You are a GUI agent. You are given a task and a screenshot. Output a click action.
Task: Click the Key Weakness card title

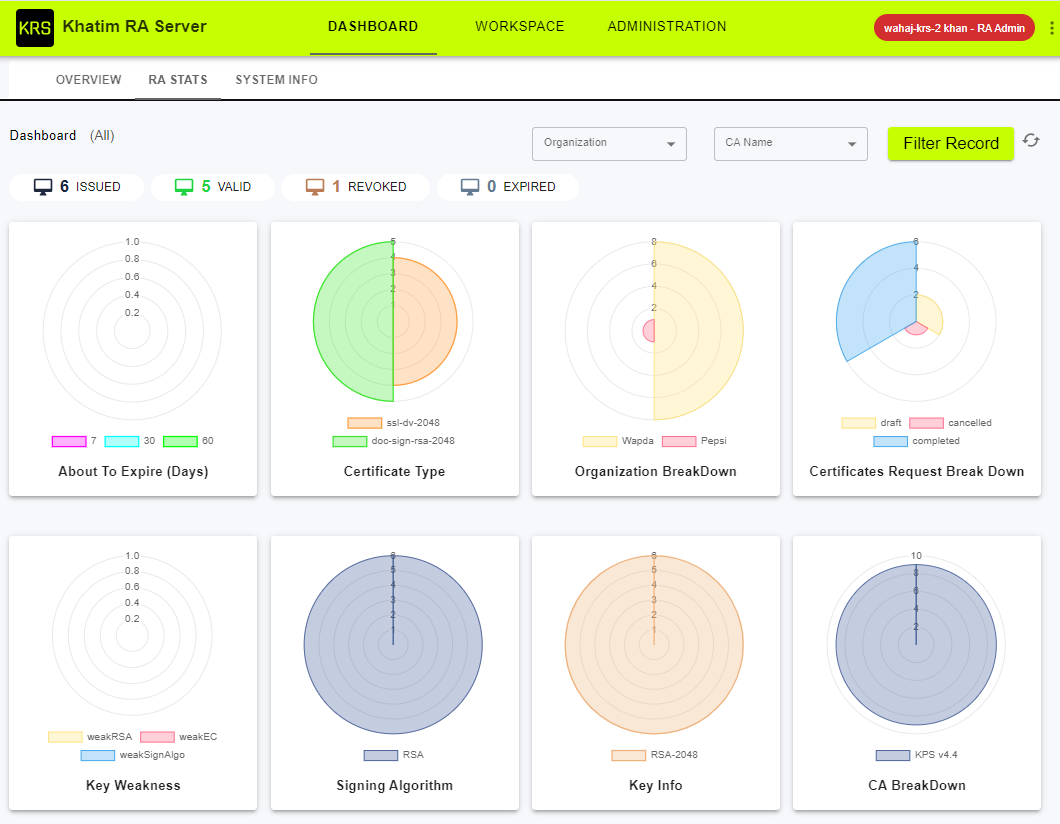pos(133,785)
